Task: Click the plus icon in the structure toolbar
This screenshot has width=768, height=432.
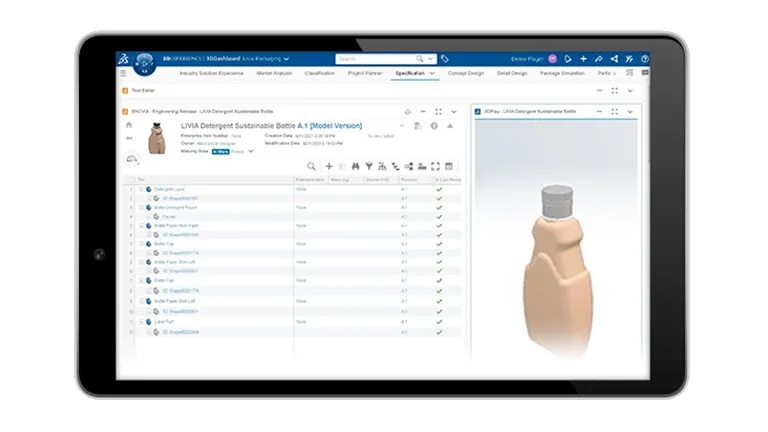Action: [329, 167]
